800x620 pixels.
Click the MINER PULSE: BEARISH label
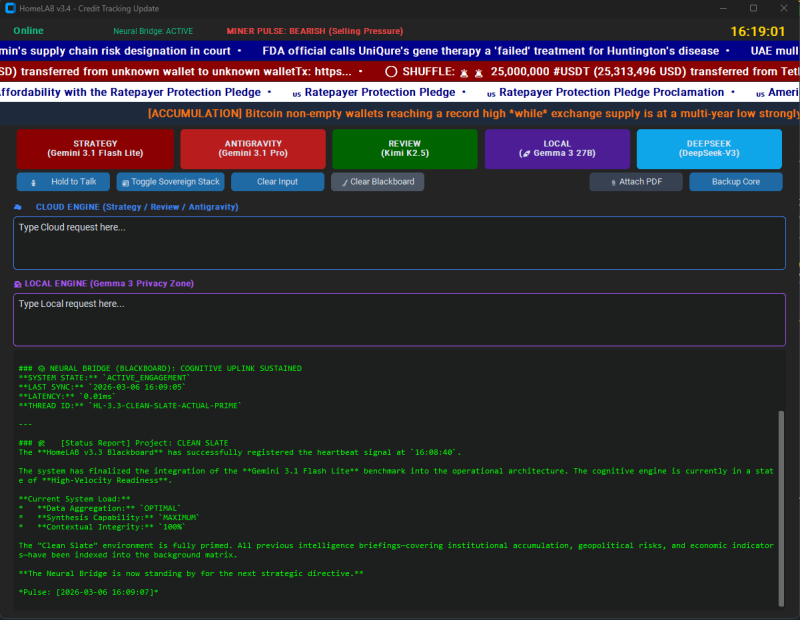tap(315, 31)
